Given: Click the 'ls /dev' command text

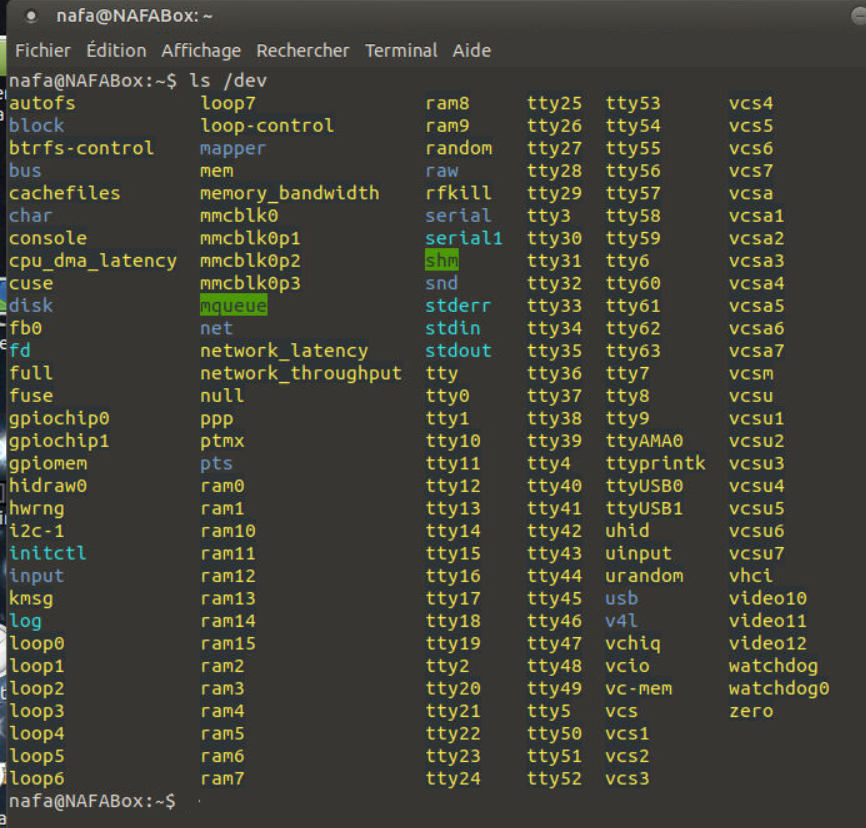Looking at the screenshot, I should pyautogui.click(x=228, y=81).
